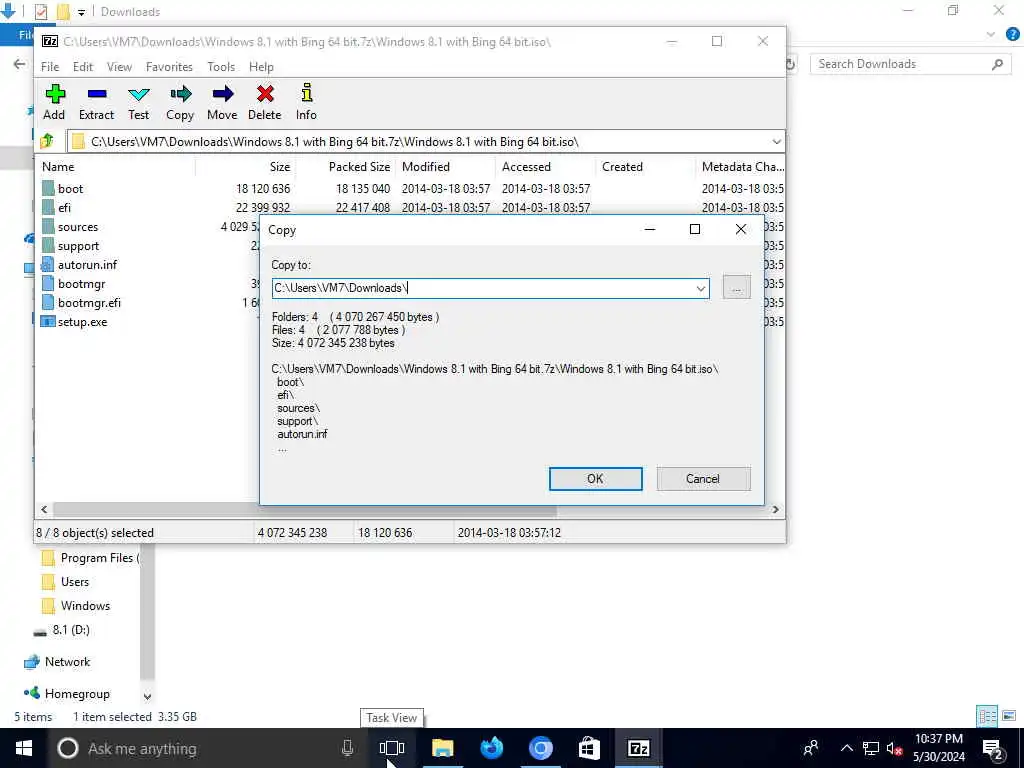
Task: Open the quick access toolbar dropdown arrow
Action: 82,12
